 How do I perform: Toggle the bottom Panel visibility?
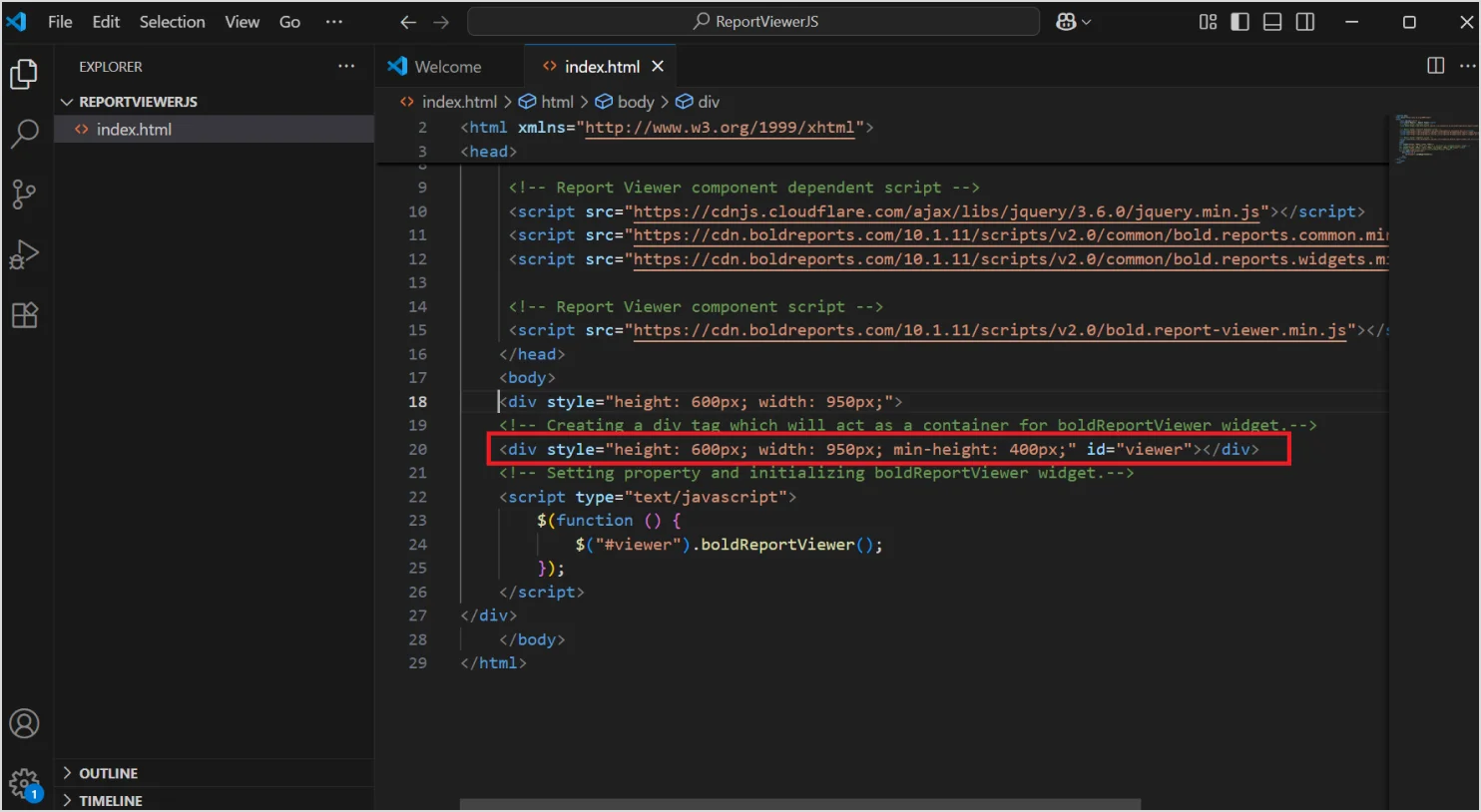point(1271,21)
